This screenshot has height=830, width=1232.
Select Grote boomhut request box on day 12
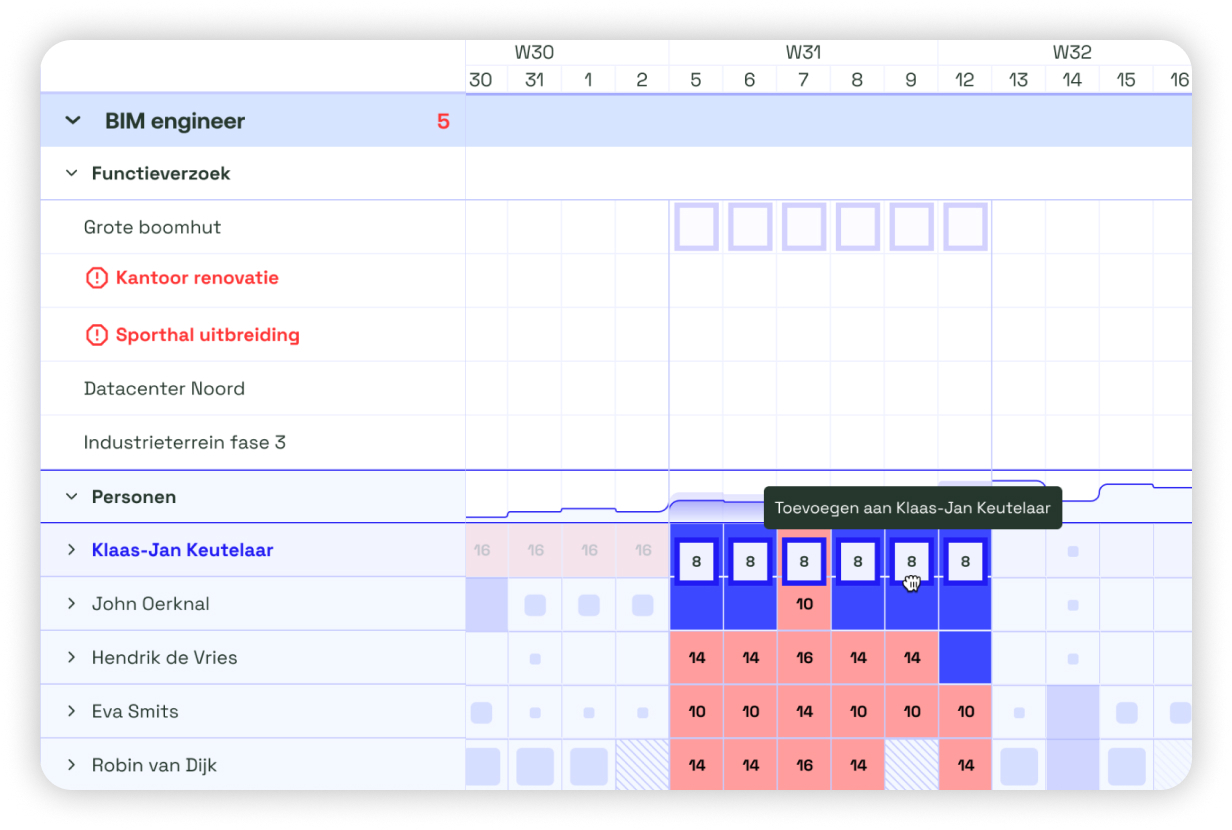[x=965, y=227]
